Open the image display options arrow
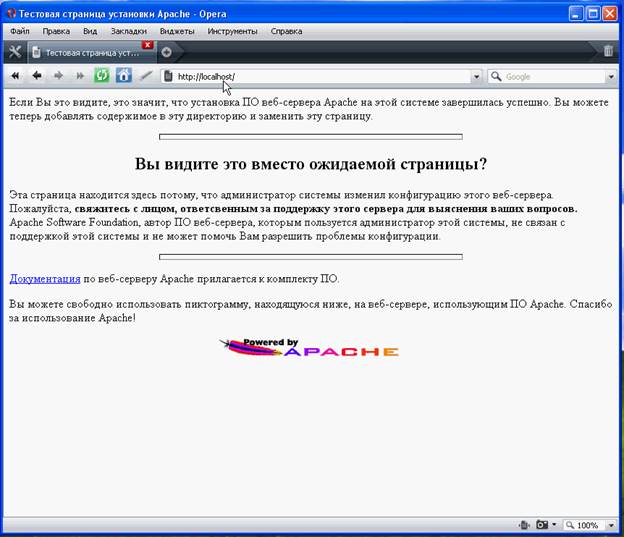The image size is (624, 537). pos(554,525)
